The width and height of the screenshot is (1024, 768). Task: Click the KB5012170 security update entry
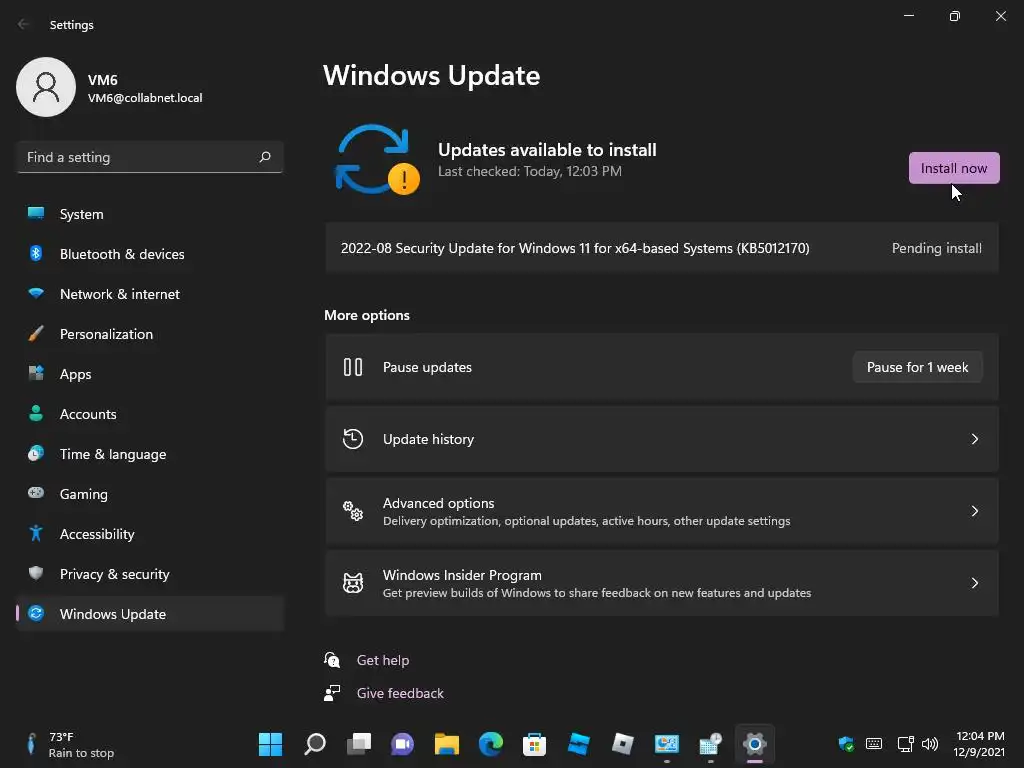click(x=662, y=248)
